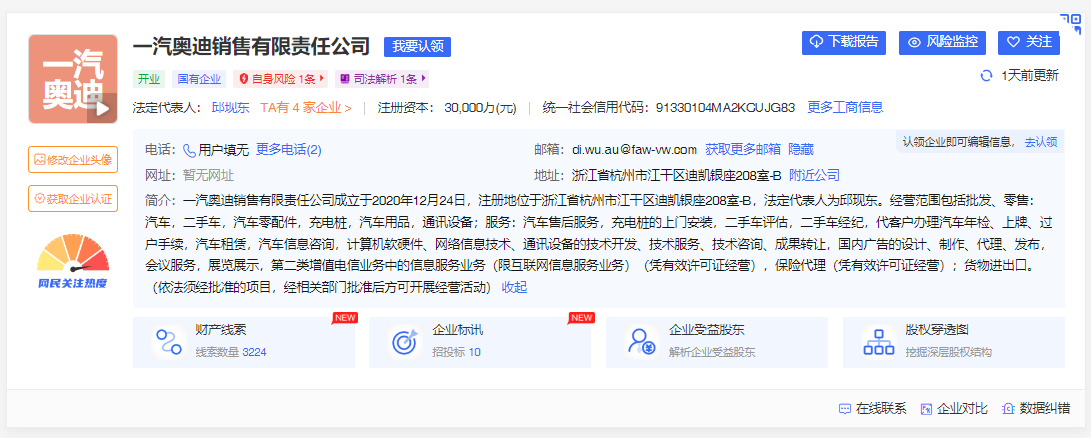
Task: Click 修改企业头像 button
Action: pos(73,159)
